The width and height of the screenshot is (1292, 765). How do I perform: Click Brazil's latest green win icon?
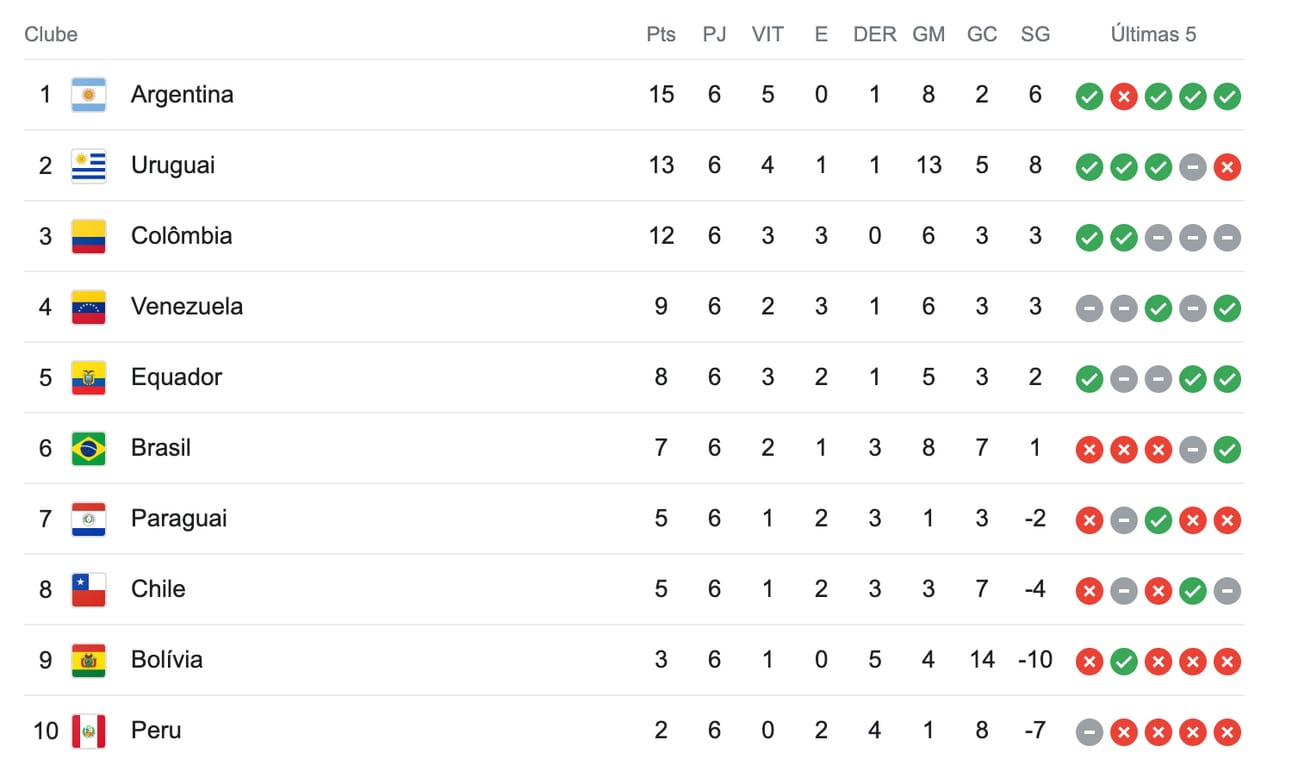(x=1227, y=450)
